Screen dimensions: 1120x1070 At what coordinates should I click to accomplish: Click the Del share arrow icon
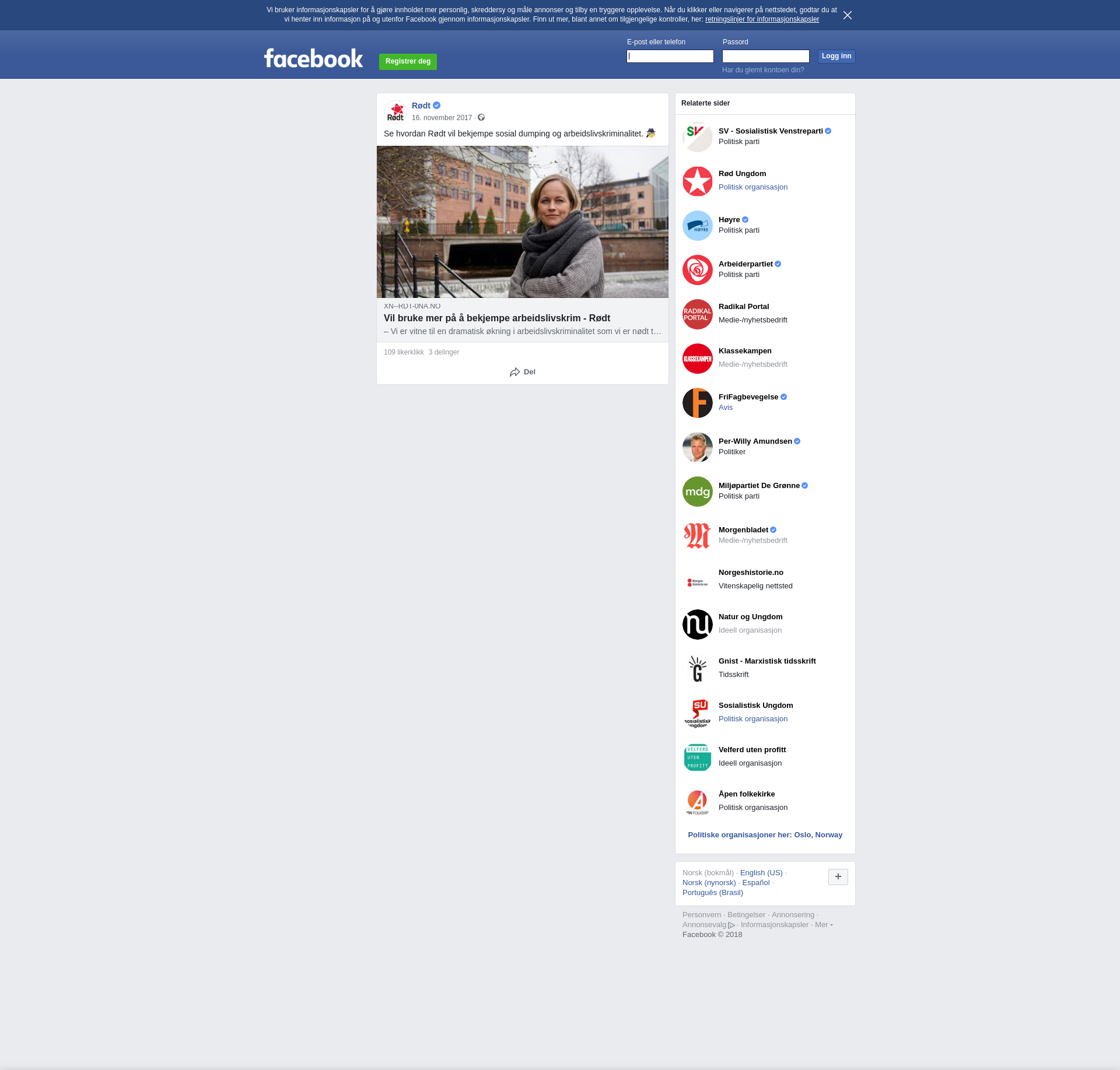click(514, 372)
